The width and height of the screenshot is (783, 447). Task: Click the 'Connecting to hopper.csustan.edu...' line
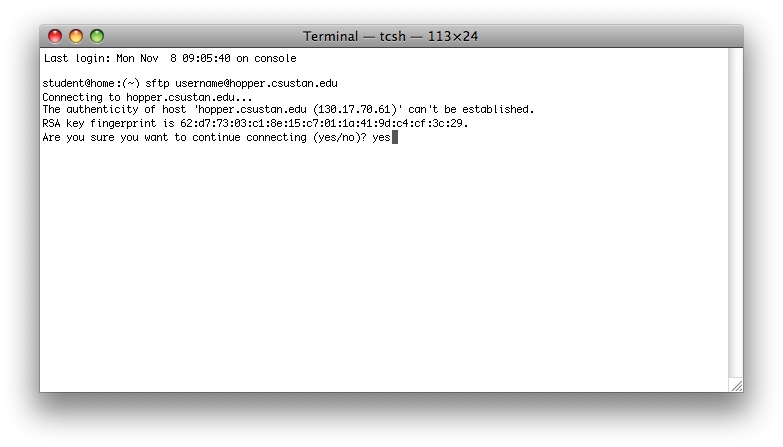click(147, 97)
